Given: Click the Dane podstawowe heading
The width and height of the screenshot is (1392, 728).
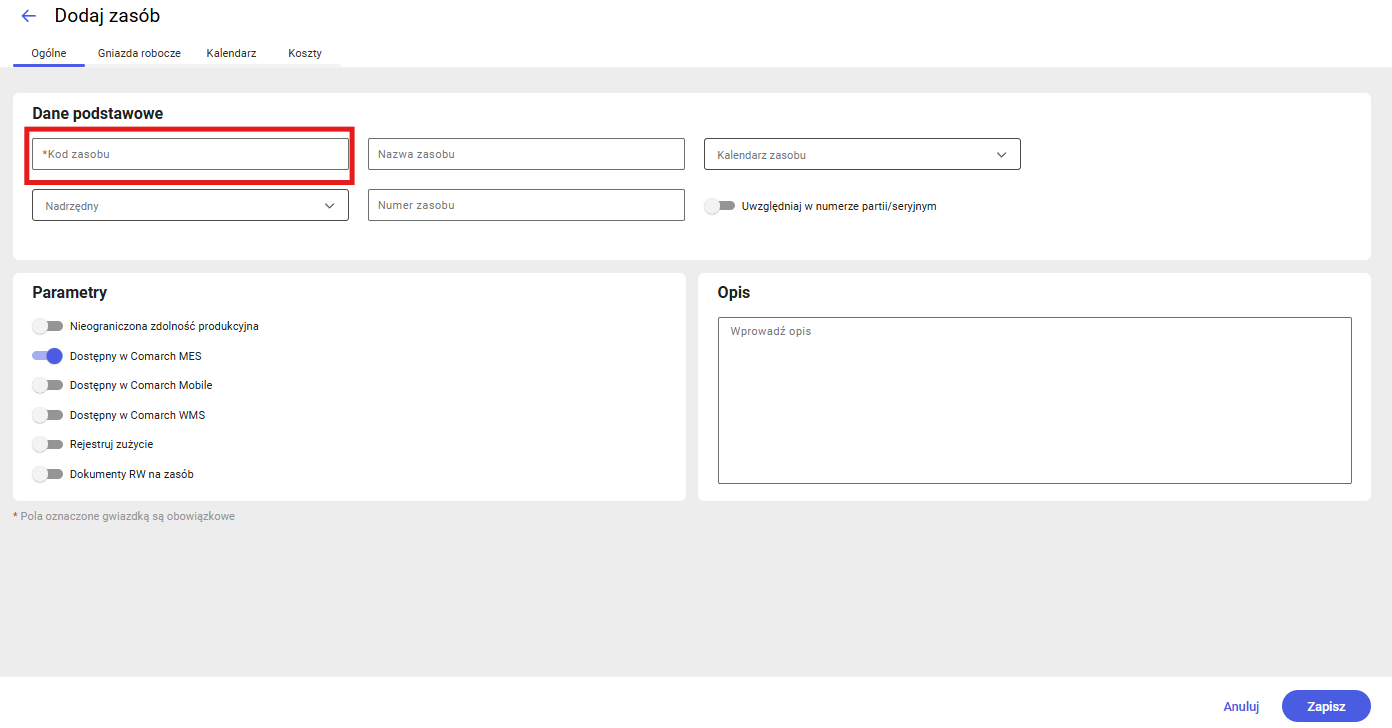Looking at the screenshot, I should click(98, 114).
